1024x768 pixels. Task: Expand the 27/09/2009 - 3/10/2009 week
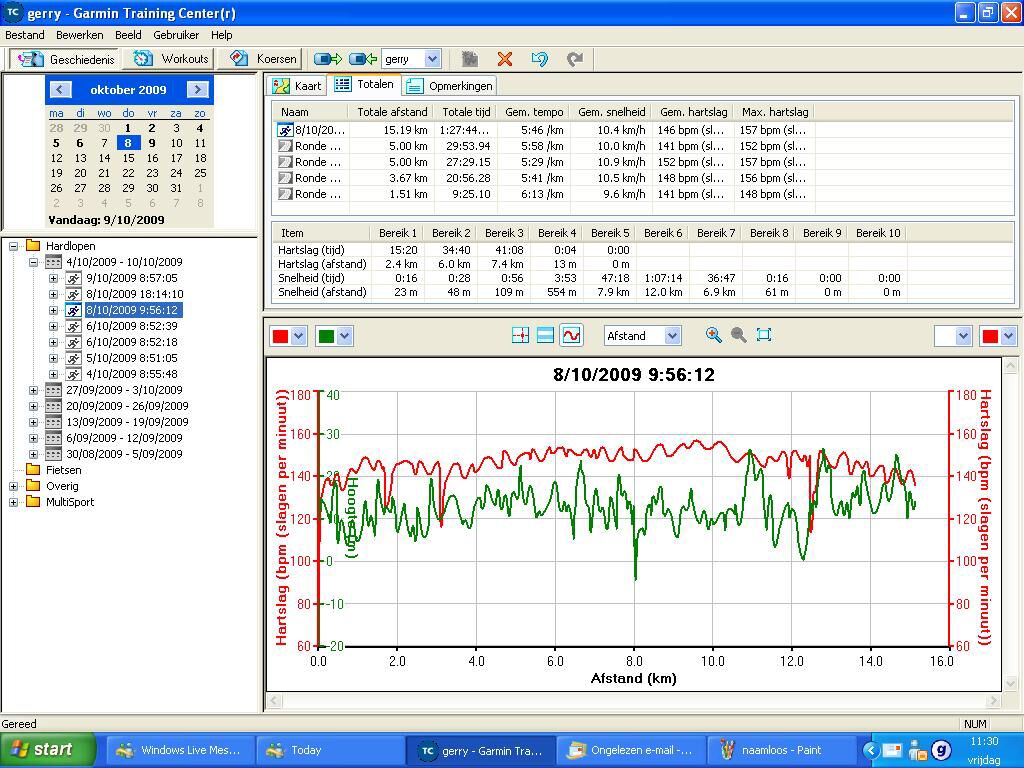coord(33,390)
